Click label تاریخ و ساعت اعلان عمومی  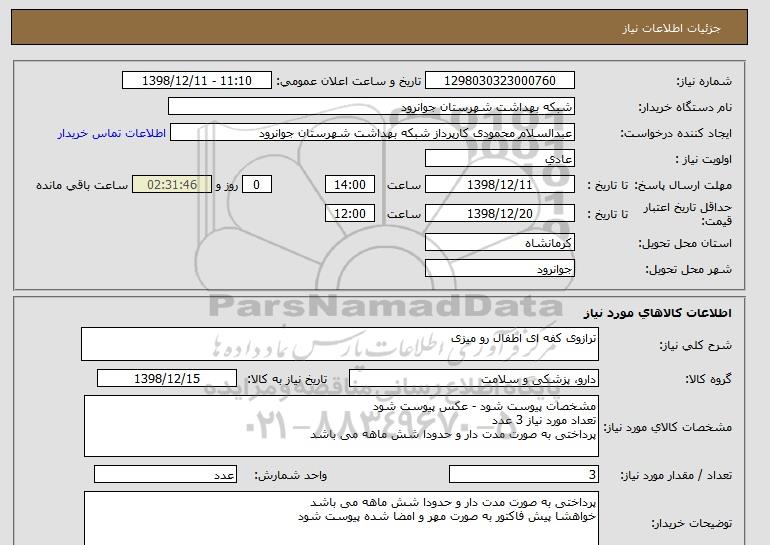[x=349, y=81]
